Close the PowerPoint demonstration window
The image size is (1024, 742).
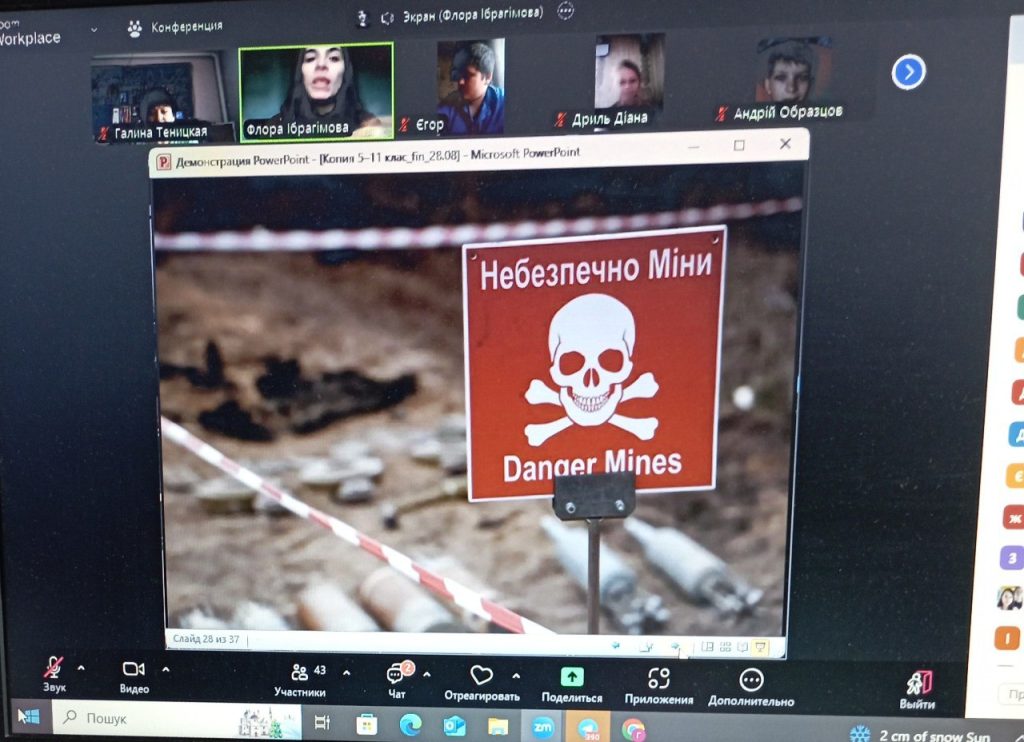pos(786,143)
